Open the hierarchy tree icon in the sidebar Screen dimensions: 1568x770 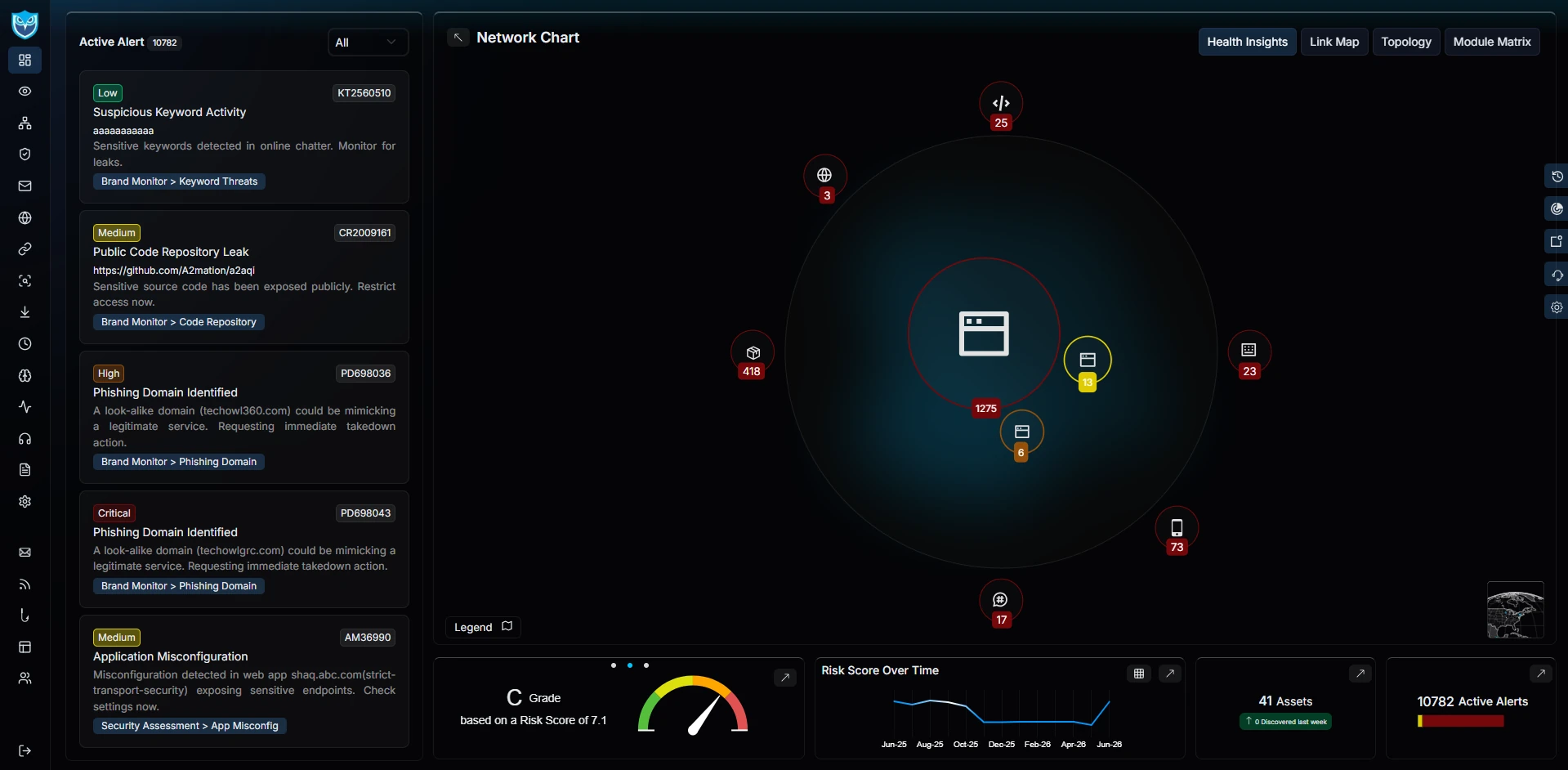tap(25, 123)
